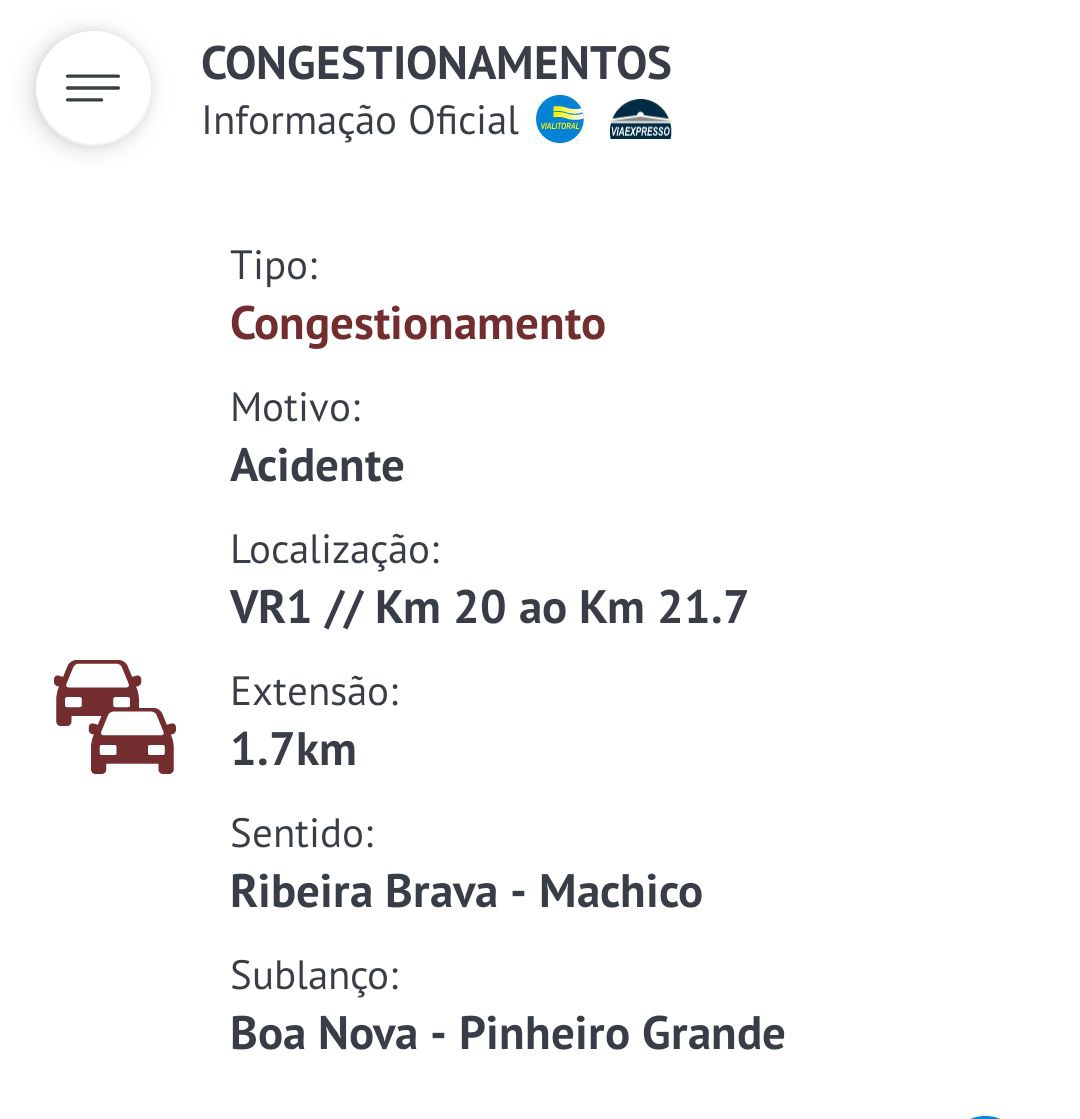Screen dimensions: 1080x1119
Task: Tap the Vialitoral logo icon
Action: pos(560,120)
